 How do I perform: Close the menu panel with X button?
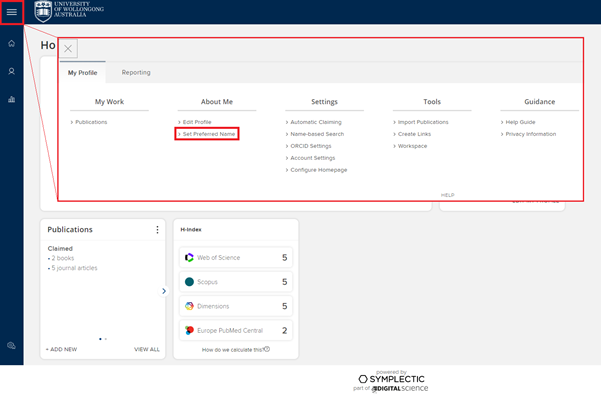click(x=68, y=49)
